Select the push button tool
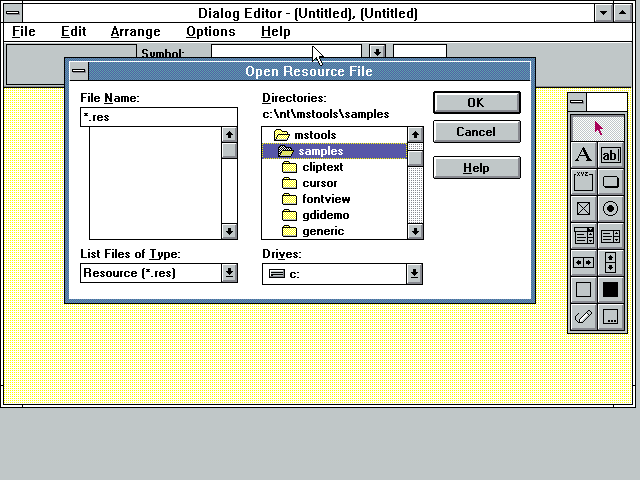This screenshot has height=480, width=640. pos(611,182)
